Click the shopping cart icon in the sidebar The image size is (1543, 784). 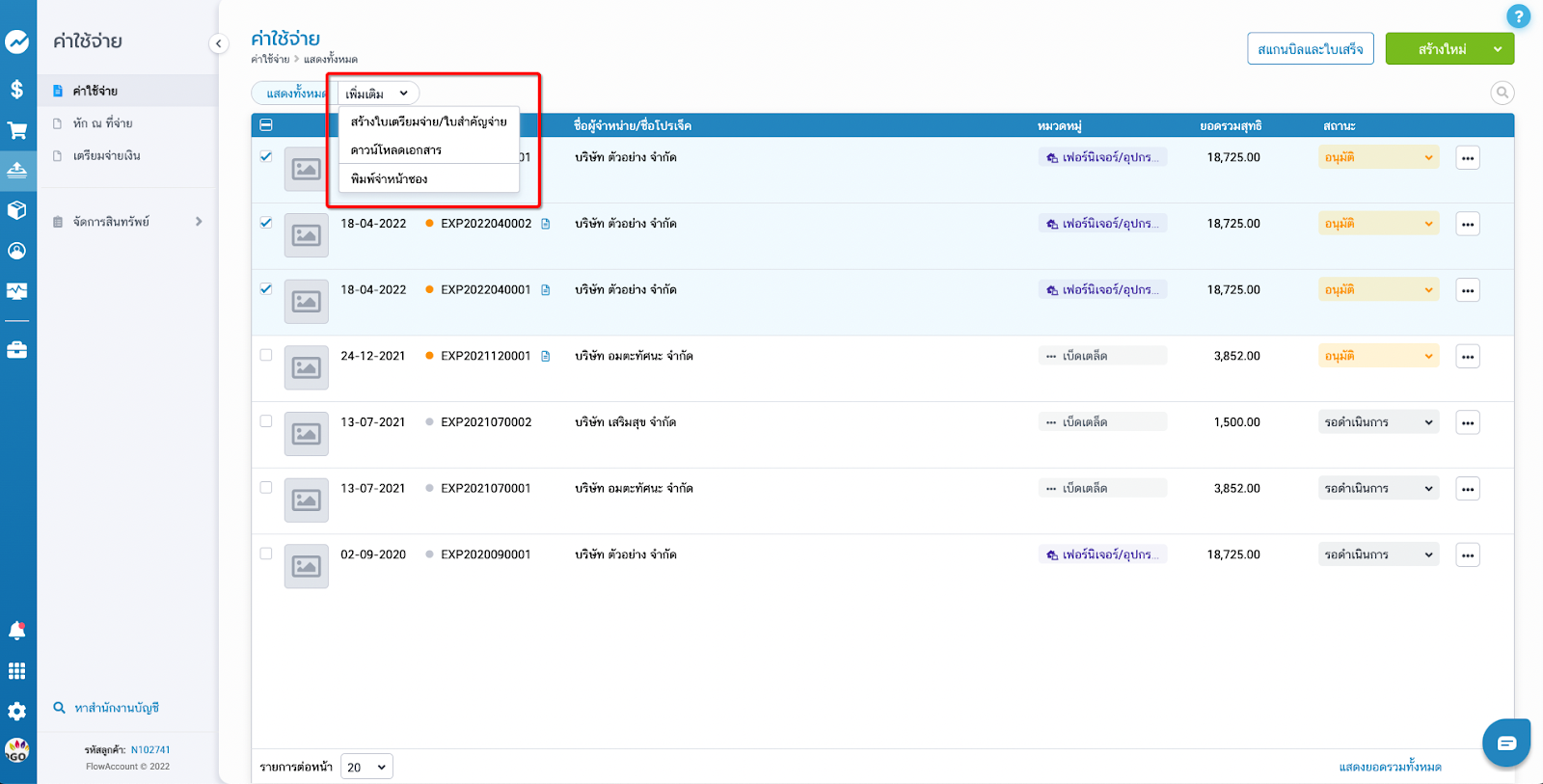[17, 130]
